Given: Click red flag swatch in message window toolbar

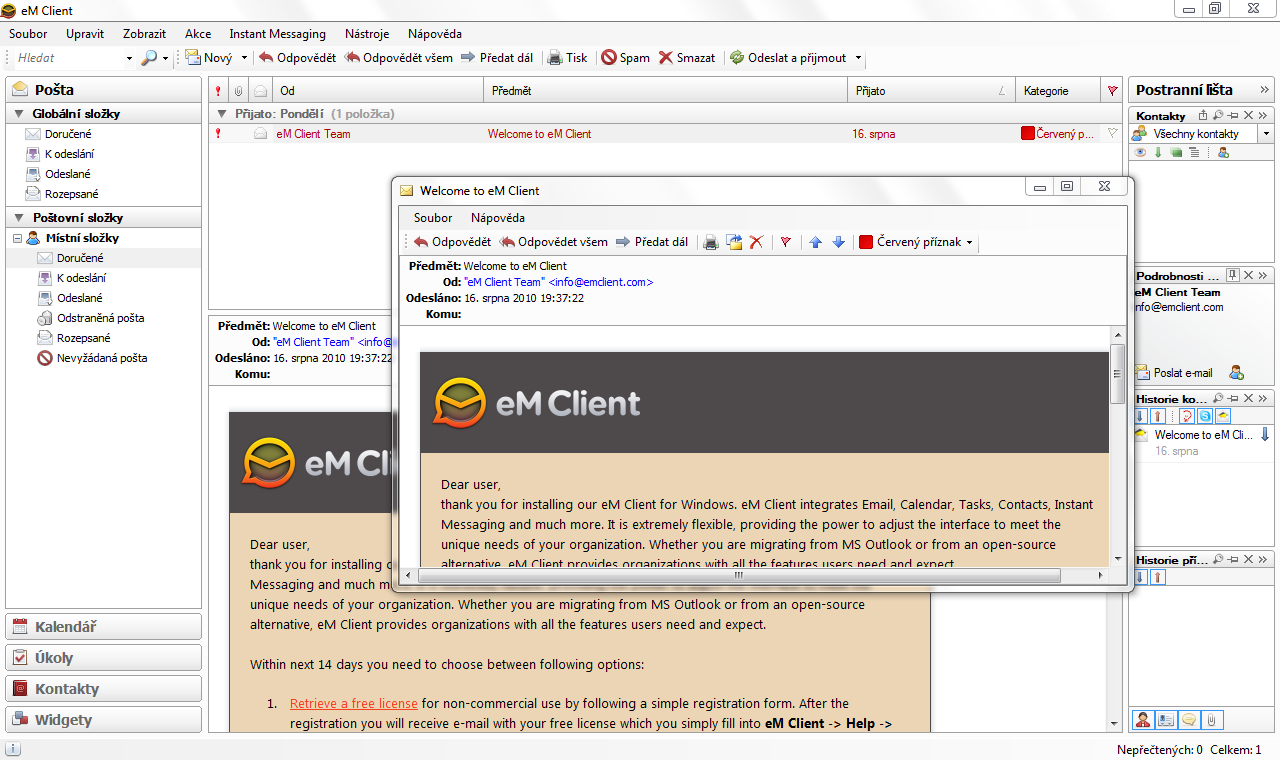Looking at the screenshot, I should tap(866, 242).
